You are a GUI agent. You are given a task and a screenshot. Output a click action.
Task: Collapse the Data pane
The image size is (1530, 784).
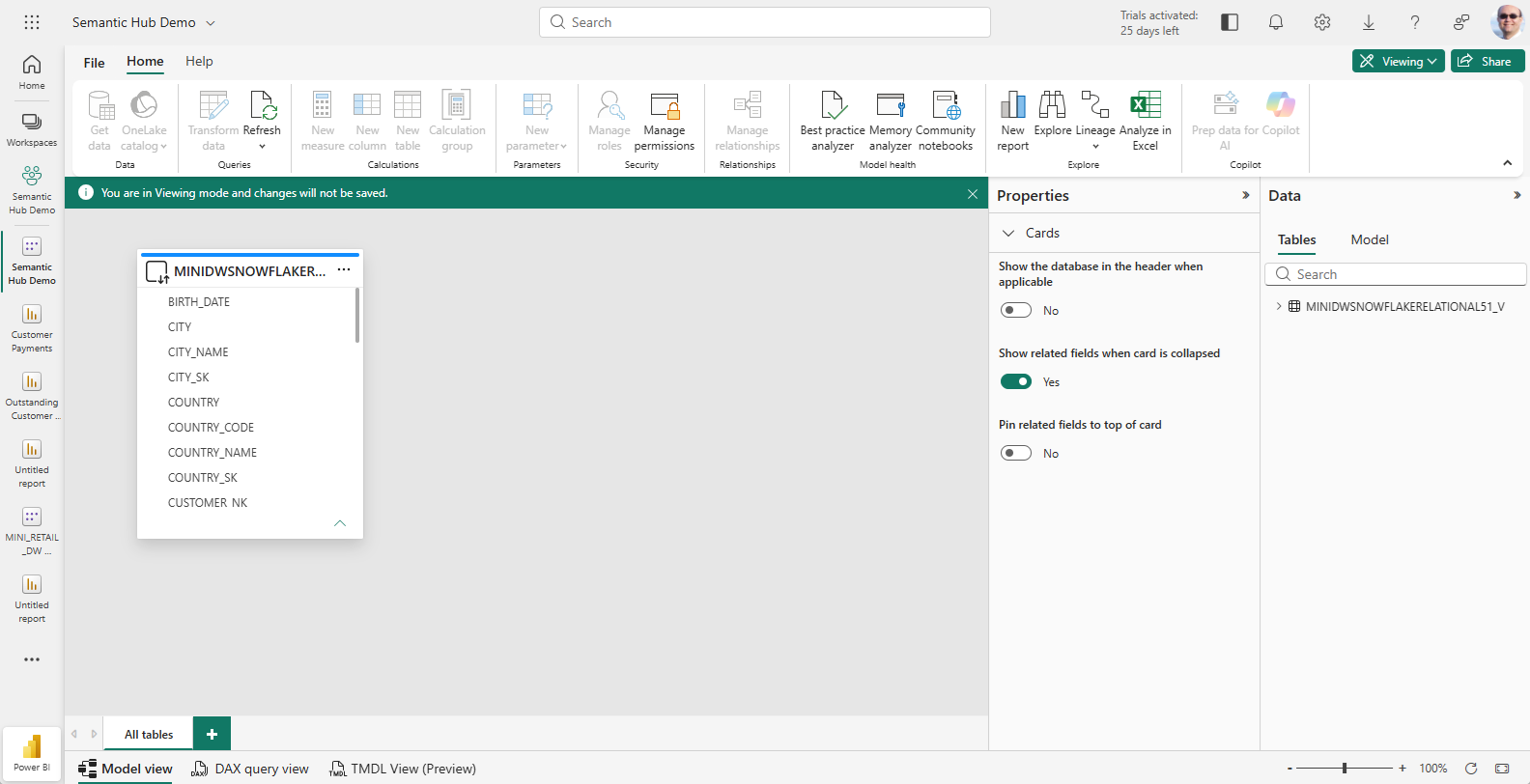(x=1517, y=195)
